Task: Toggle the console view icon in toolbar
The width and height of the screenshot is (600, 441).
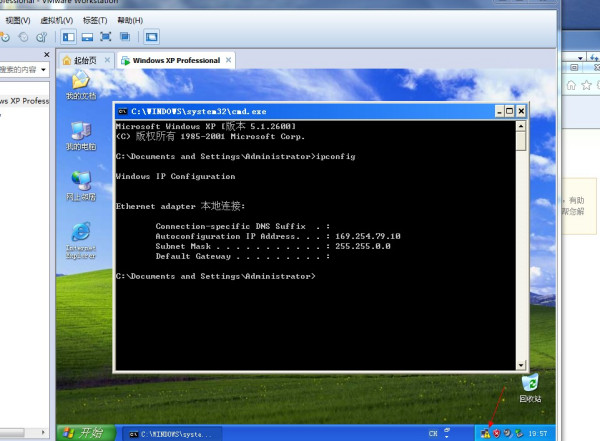Action: point(152,37)
